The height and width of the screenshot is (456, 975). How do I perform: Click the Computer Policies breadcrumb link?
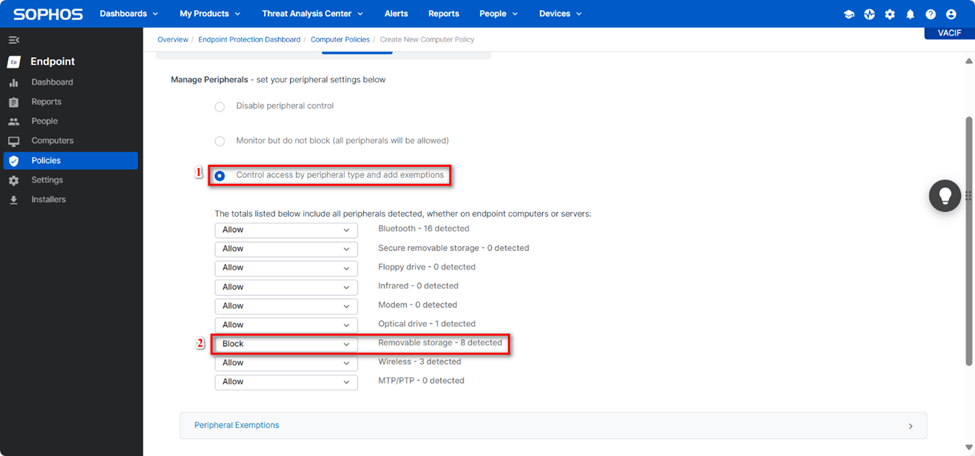coord(339,40)
